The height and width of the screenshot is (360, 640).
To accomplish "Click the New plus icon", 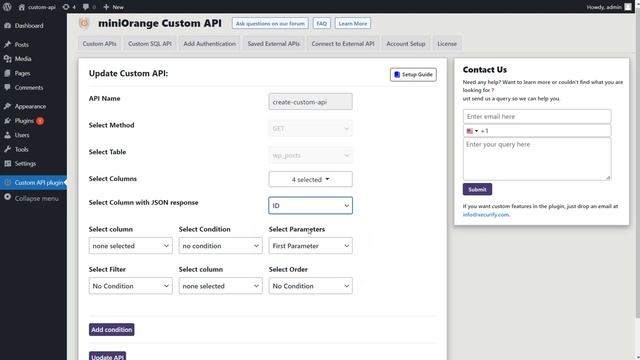I will pos(106,7).
